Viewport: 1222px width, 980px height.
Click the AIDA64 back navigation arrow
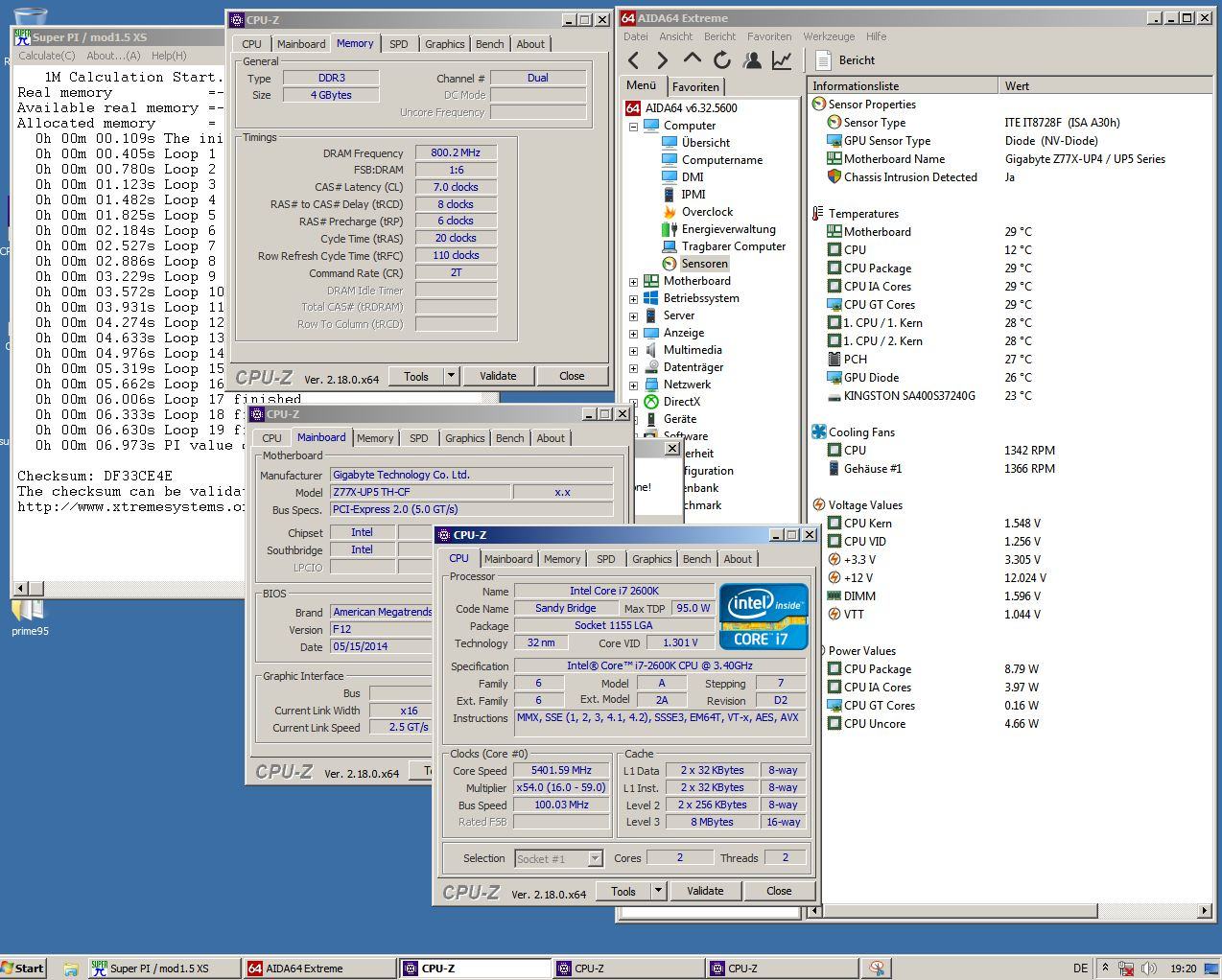[x=634, y=60]
